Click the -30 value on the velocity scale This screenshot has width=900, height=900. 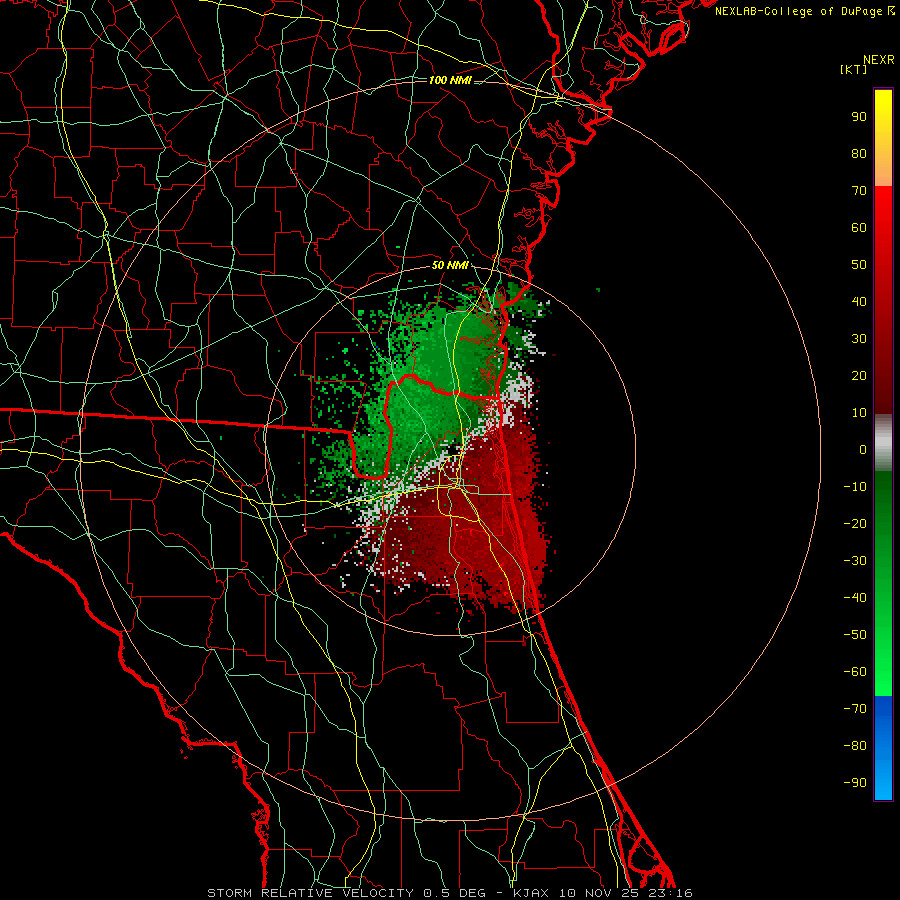[x=855, y=561]
